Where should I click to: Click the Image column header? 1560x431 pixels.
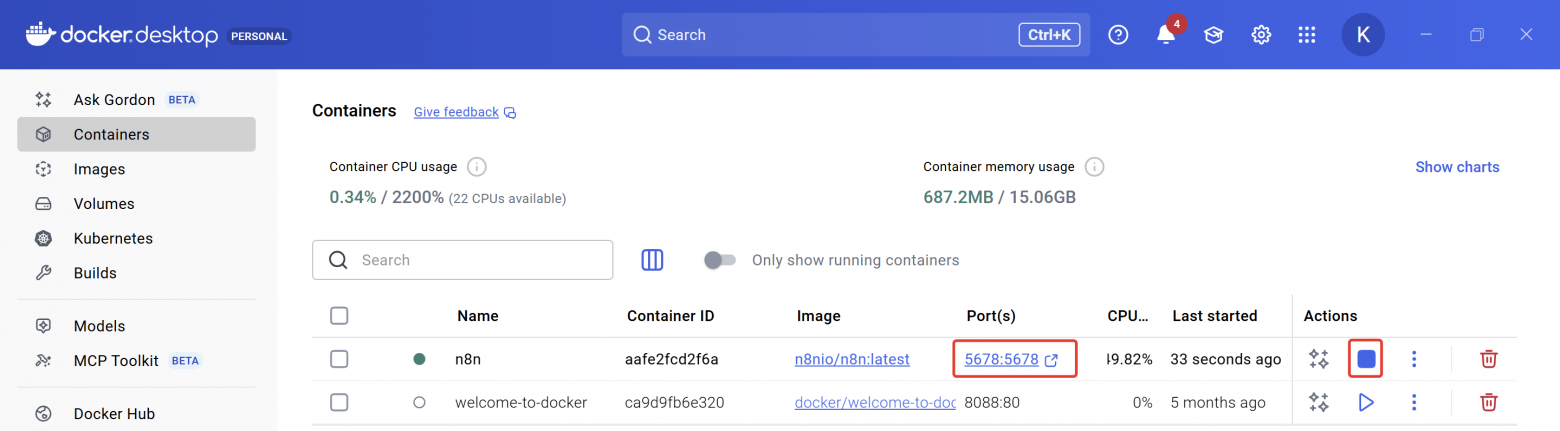click(x=819, y=316)
